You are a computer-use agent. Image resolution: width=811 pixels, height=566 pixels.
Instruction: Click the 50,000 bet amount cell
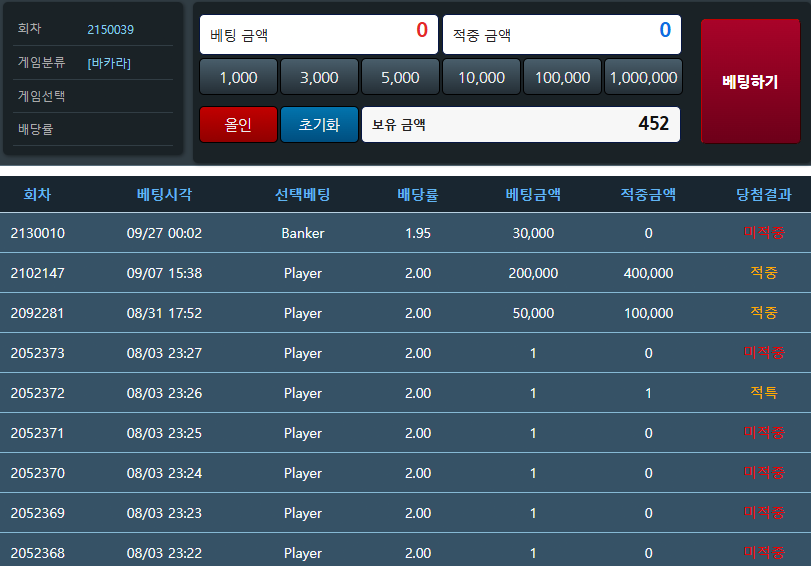[x=533, y=313]
